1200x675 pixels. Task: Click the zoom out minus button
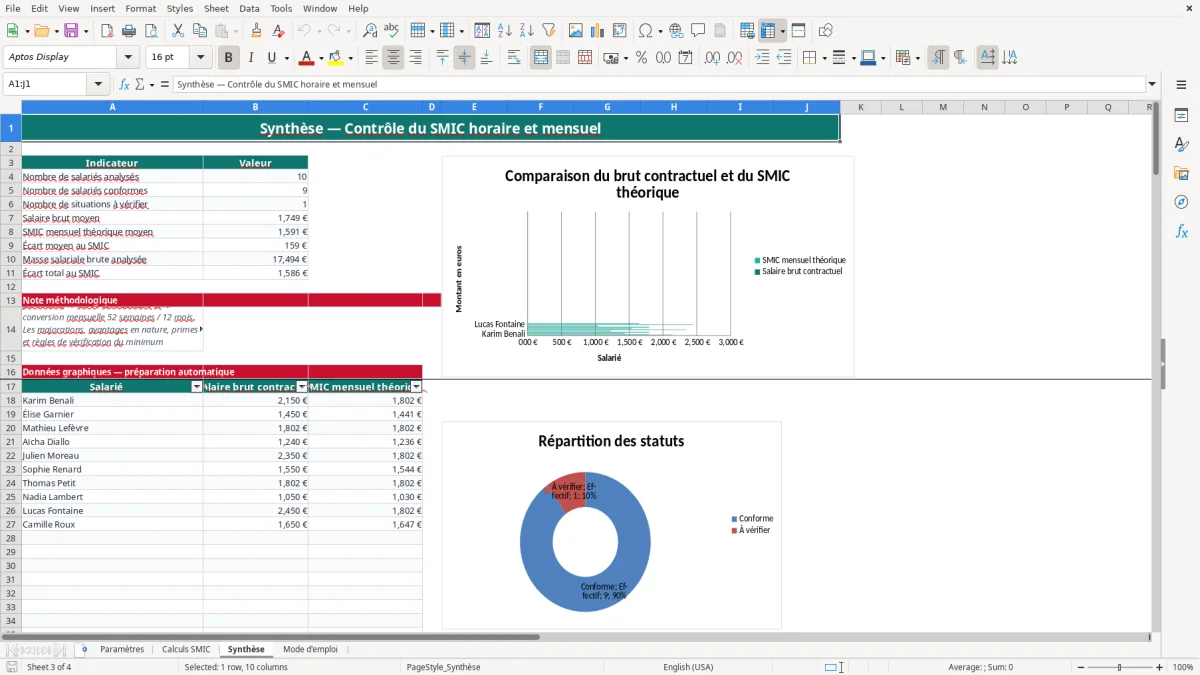click(1079, 667)
